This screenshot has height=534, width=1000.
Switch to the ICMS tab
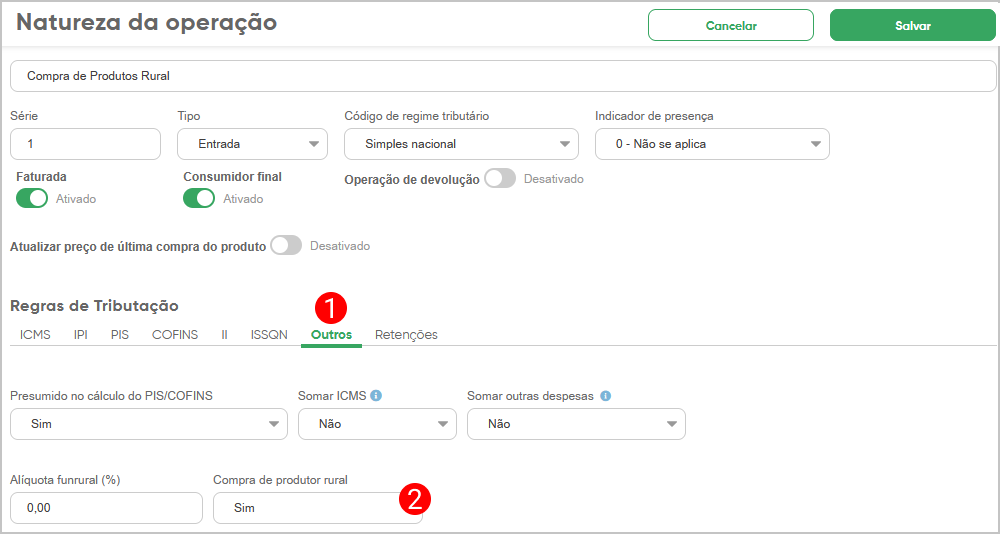(35, 335)
